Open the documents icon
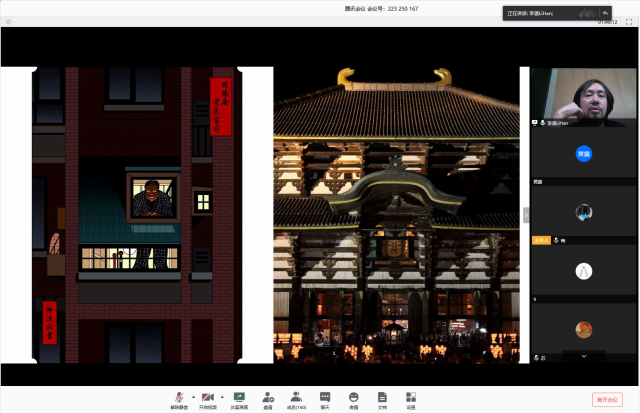640x413 pixels. tap(382, 399)
